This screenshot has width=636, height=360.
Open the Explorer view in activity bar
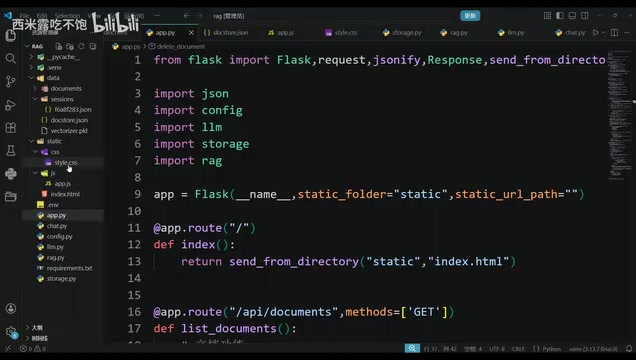[x=11, y=36]
